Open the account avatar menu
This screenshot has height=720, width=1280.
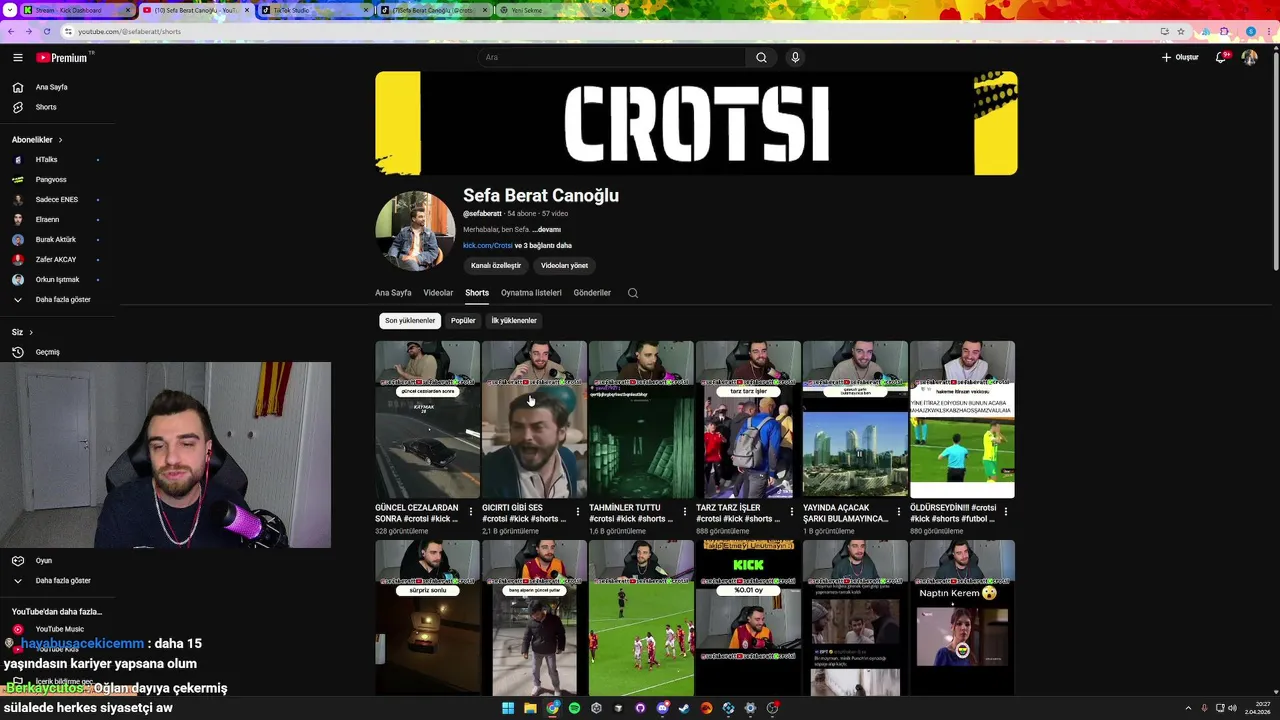[1249, 57]
